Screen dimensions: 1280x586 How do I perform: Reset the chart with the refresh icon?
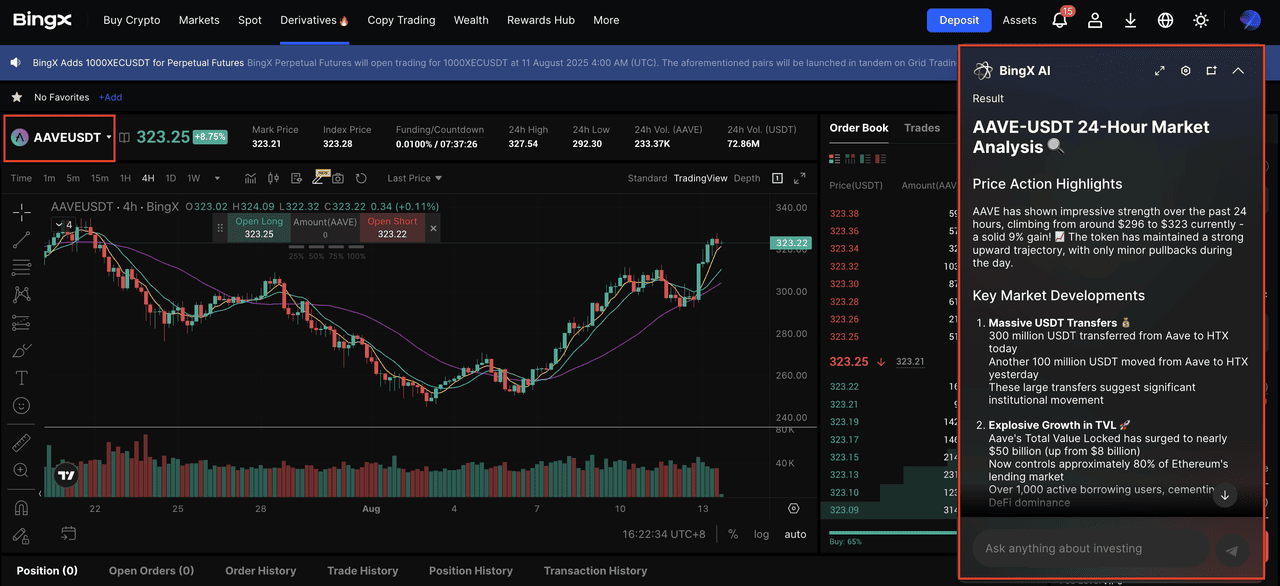(361, 178)
